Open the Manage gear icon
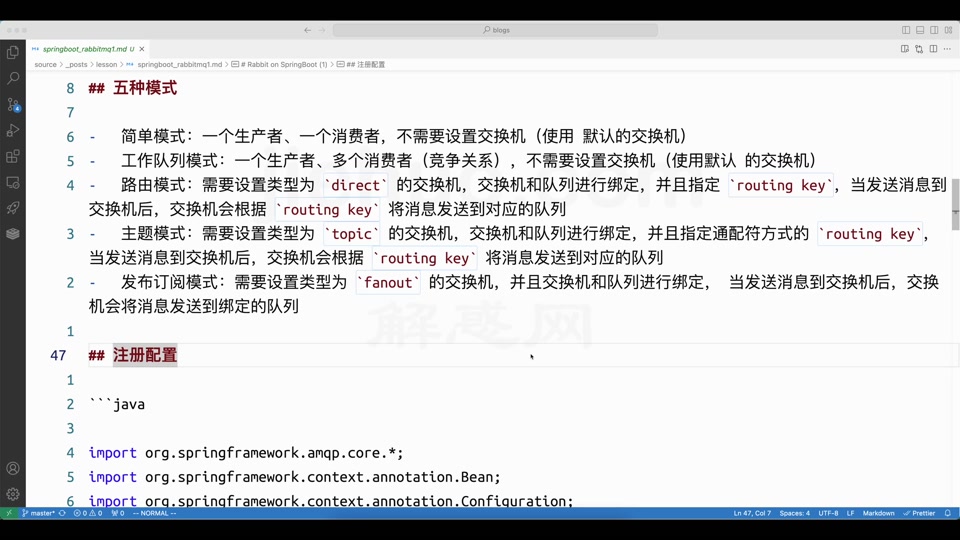Screen dimensions: 960x540 [x=13, y=494]
